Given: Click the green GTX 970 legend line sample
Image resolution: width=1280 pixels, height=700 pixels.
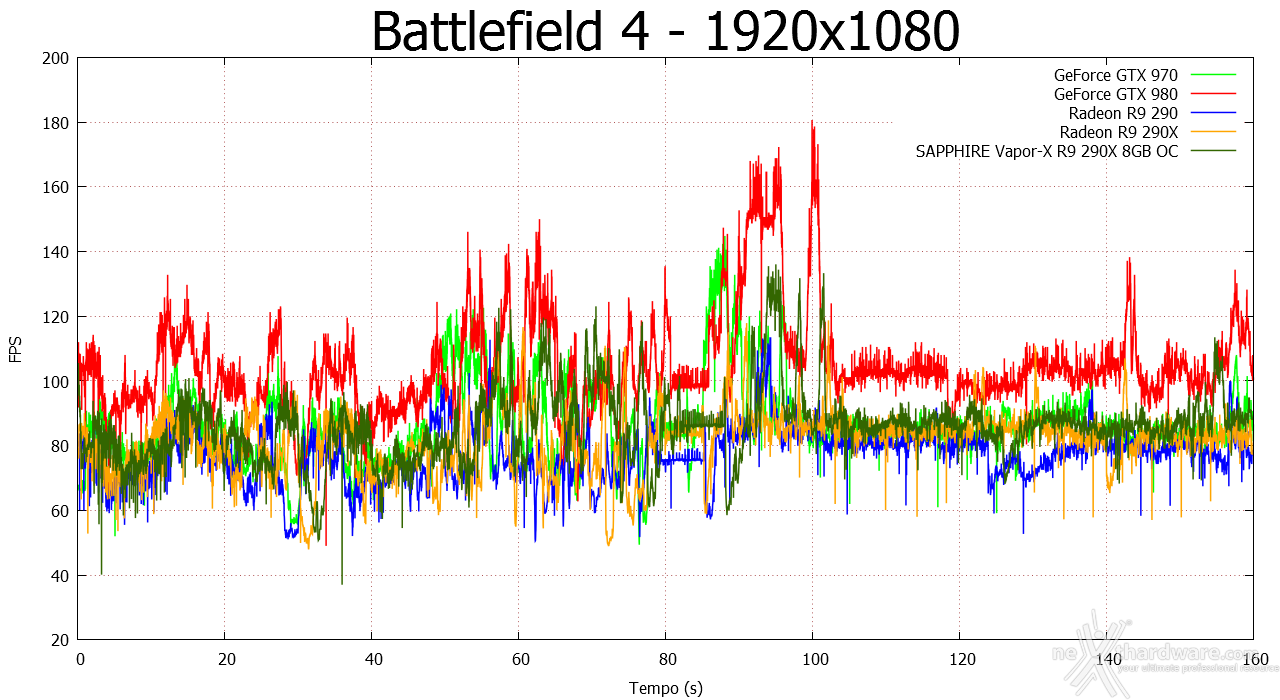Looking at the screenshot, I should [1212, 75].
